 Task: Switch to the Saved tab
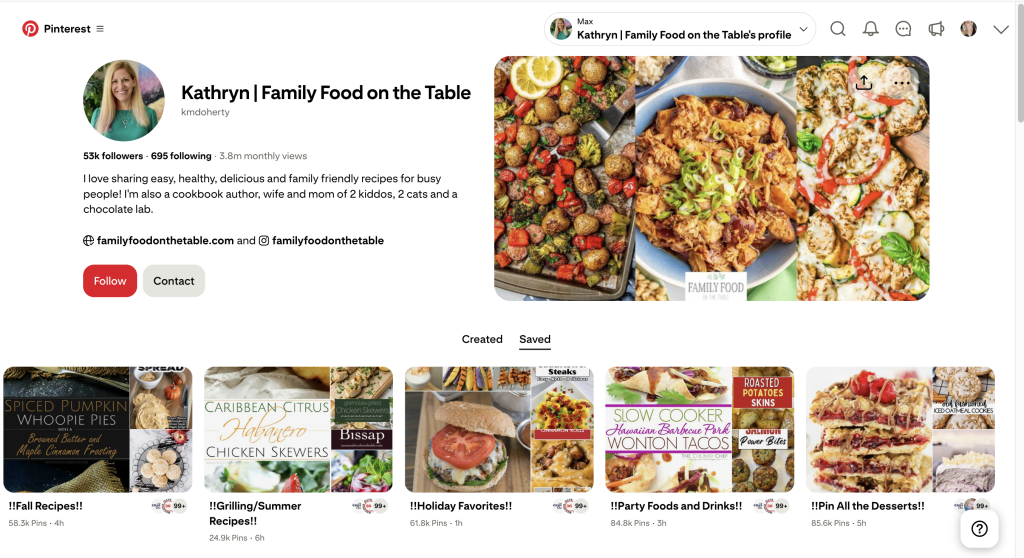point(535,339)
